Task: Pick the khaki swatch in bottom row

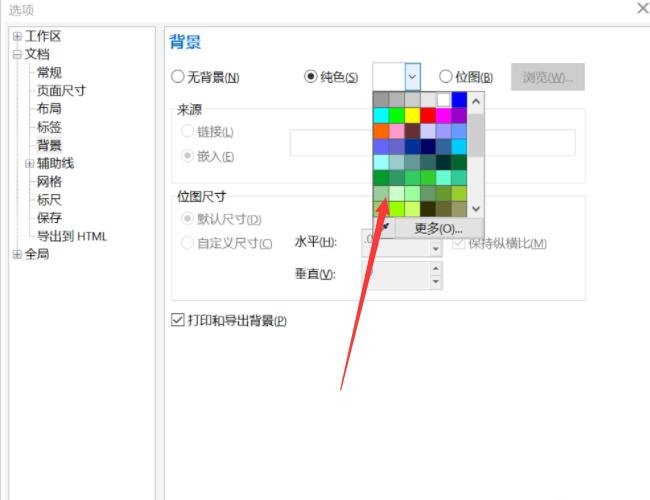Action: pos(459,209)
